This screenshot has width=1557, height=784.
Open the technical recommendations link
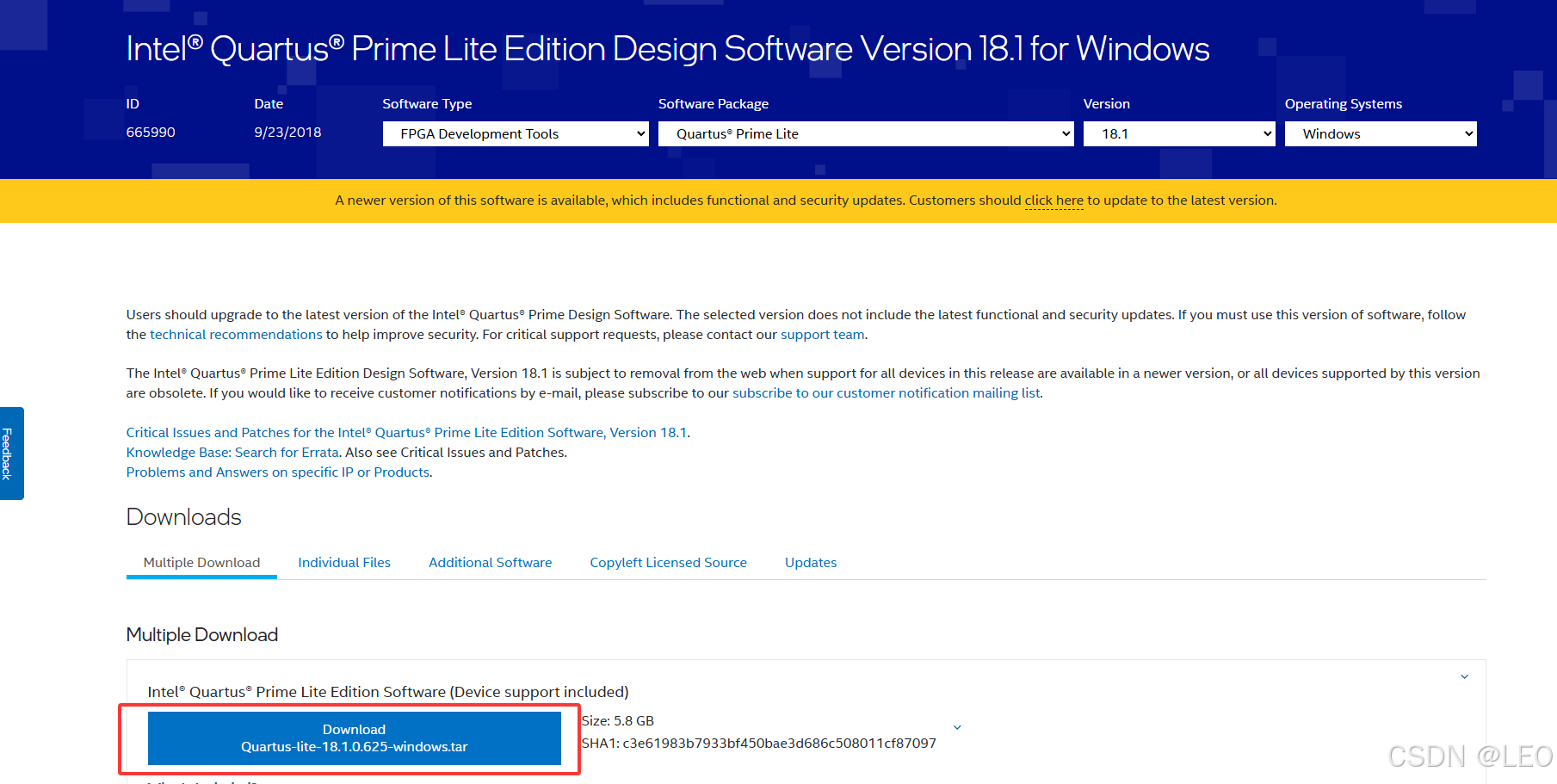(x=236, y=334)
